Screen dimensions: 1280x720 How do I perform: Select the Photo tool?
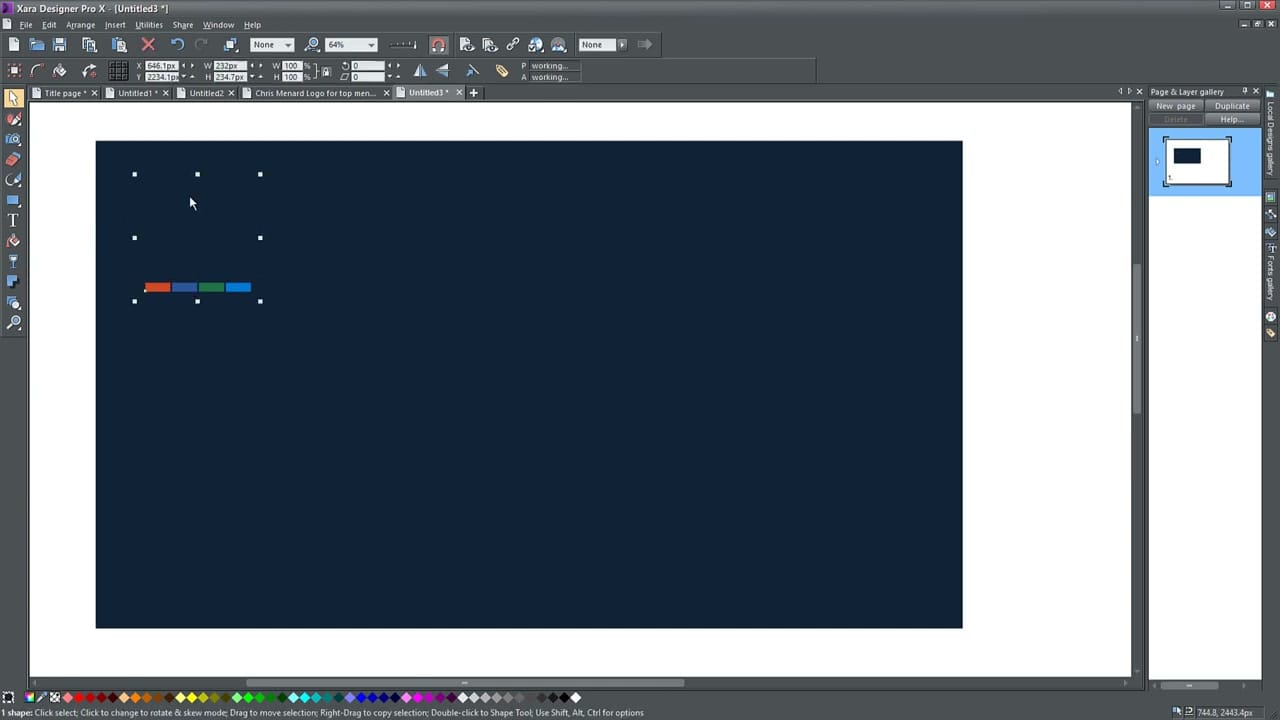click(14, 140)
